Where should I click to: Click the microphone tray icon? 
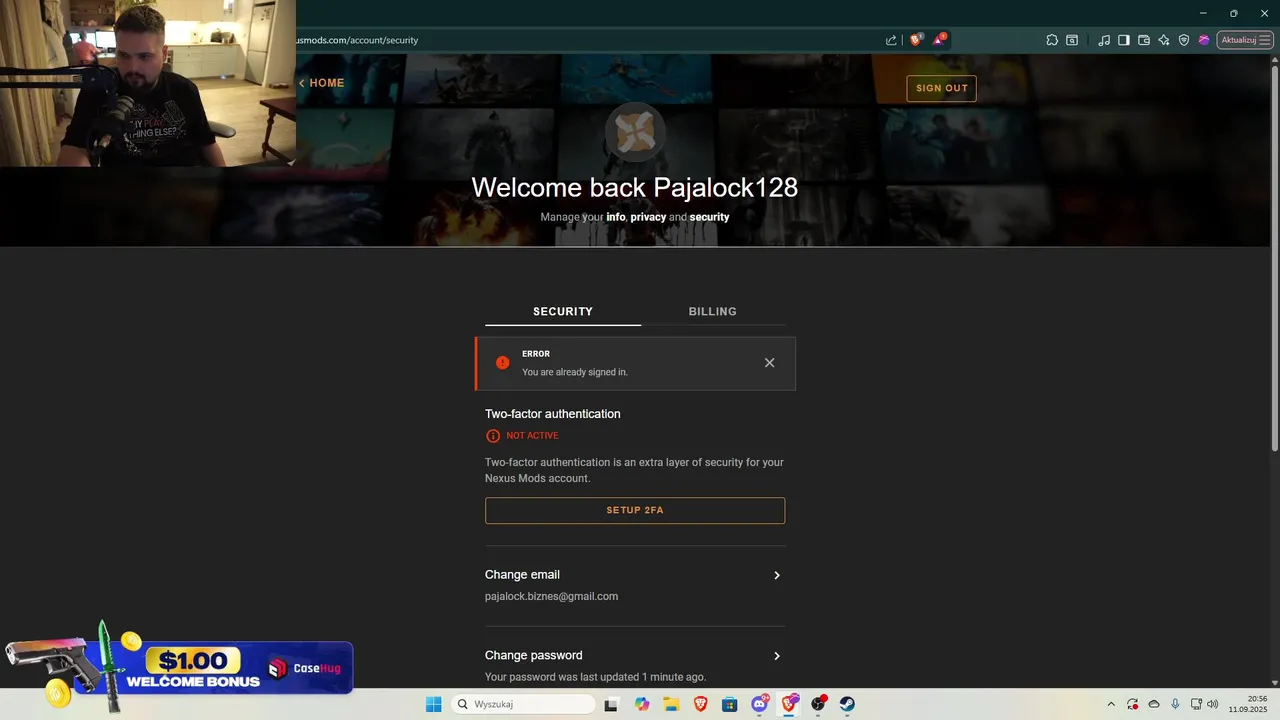point(1175,704)
